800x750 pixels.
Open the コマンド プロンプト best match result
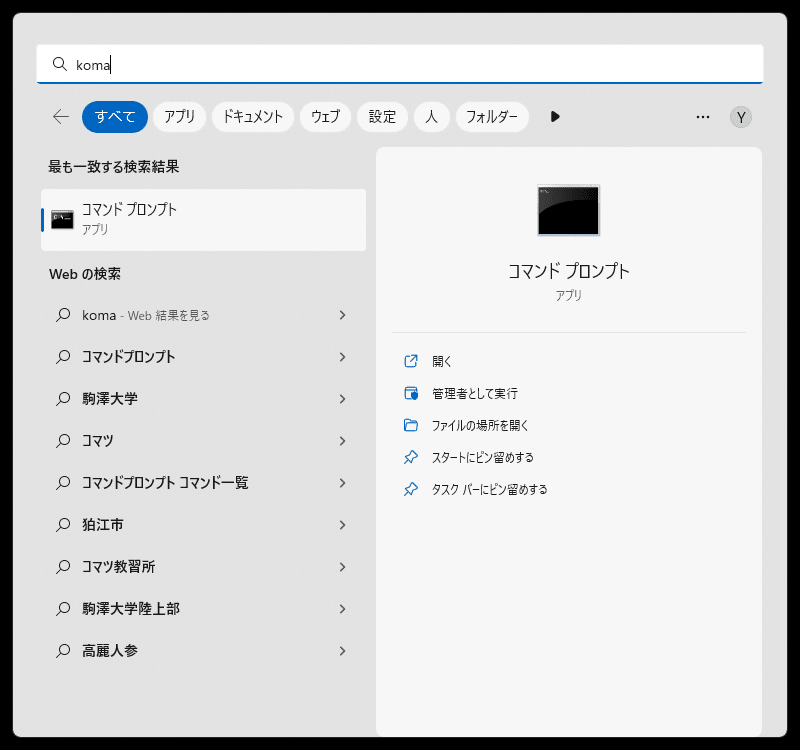pos(204,220)
